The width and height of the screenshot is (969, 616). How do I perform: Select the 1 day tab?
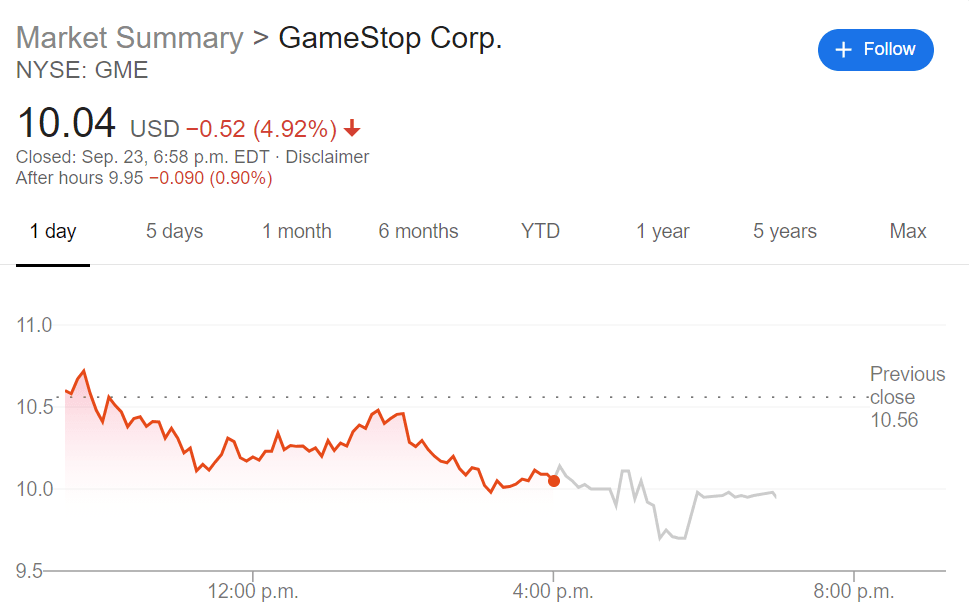click(x=53, y=232)
